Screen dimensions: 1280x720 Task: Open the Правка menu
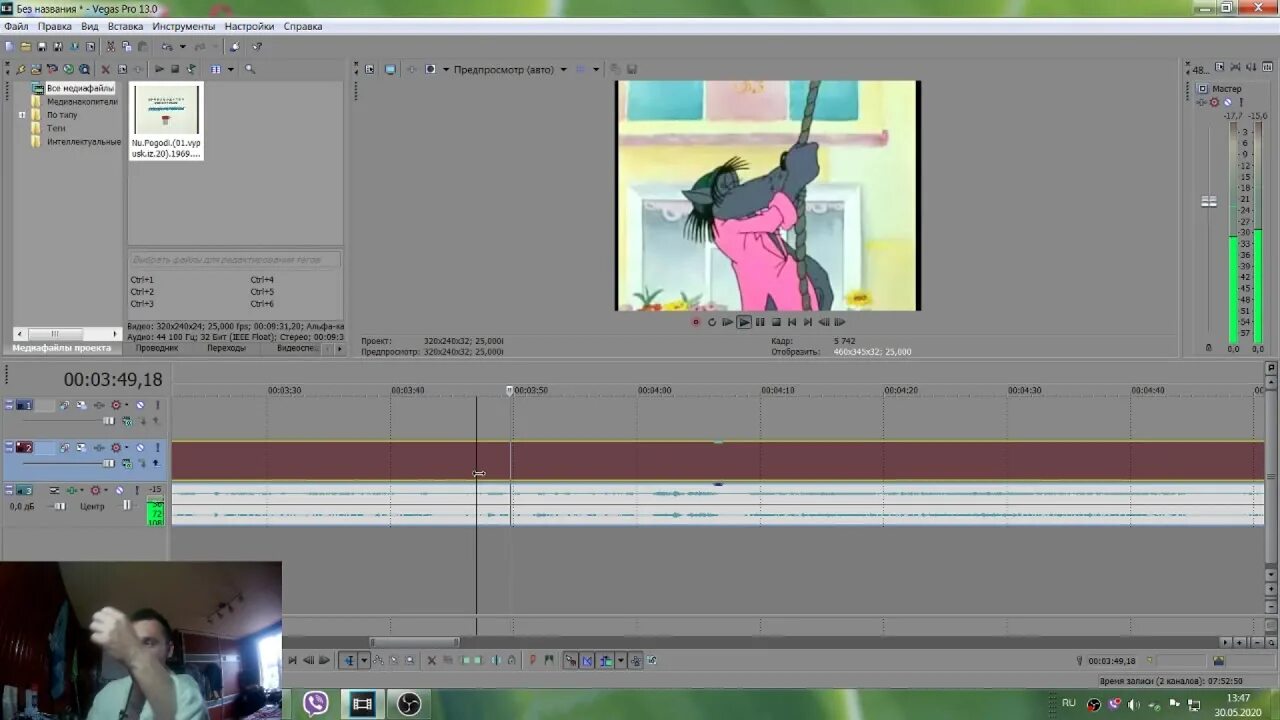[x=55, y=26]
